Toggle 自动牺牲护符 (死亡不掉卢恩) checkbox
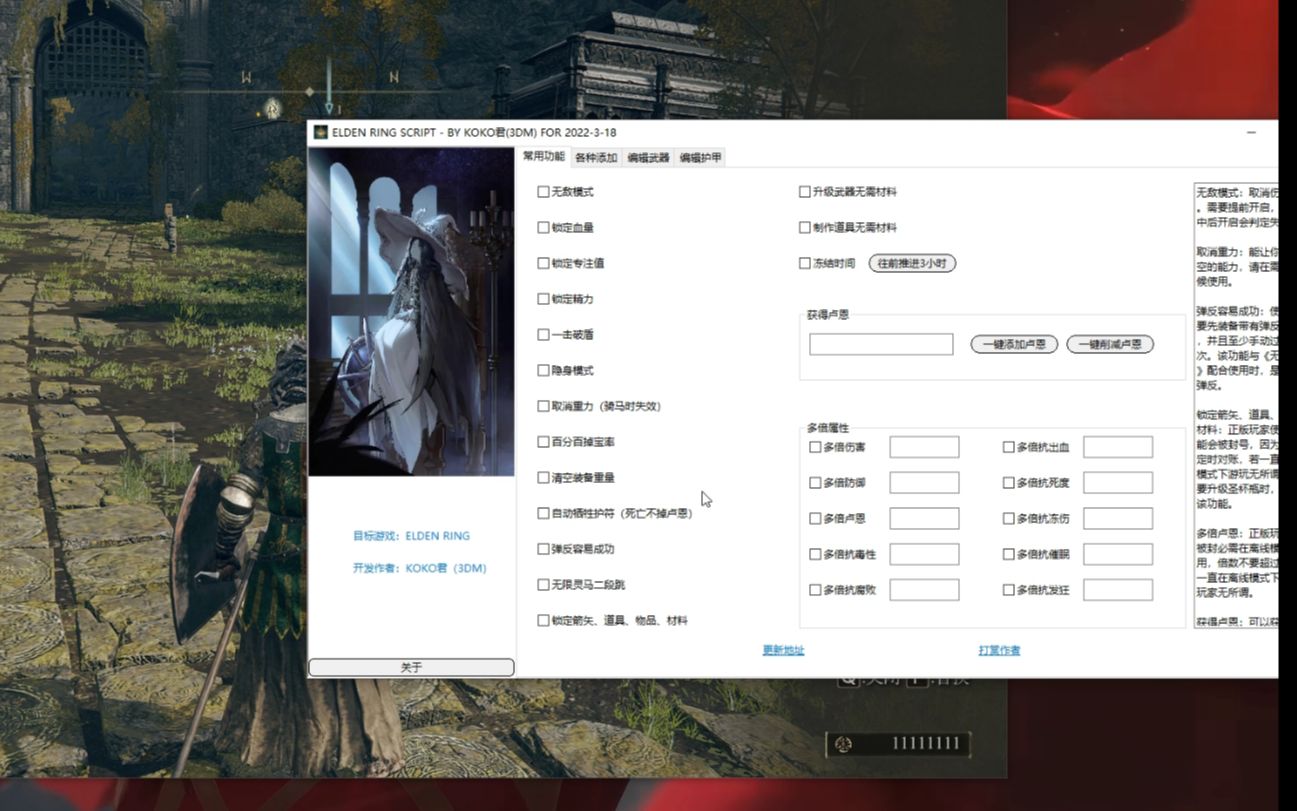1297x811 pixels. click(543, 514)
